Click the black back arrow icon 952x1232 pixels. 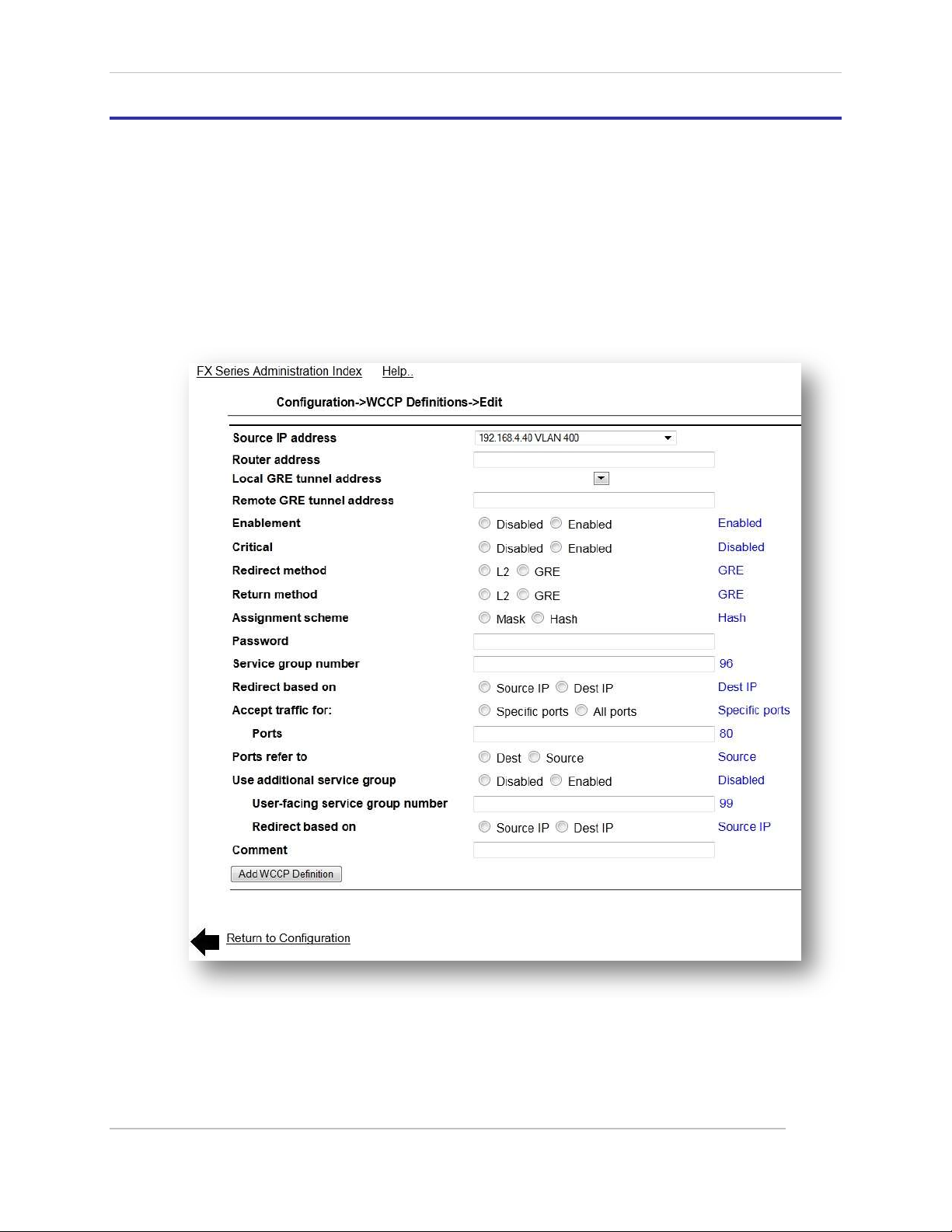click(x=205, y=941)
